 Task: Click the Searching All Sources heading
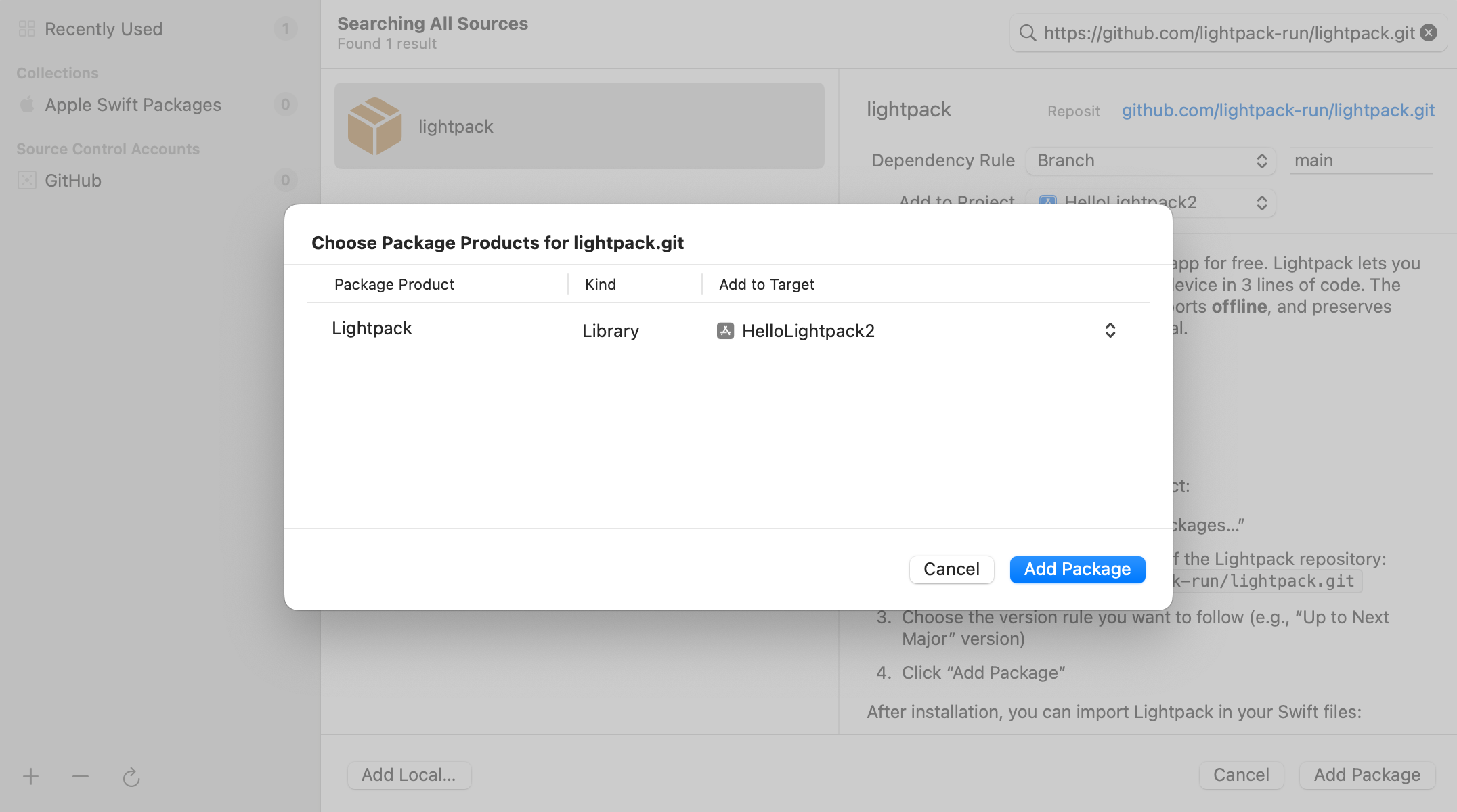click(x=433, y=24)
